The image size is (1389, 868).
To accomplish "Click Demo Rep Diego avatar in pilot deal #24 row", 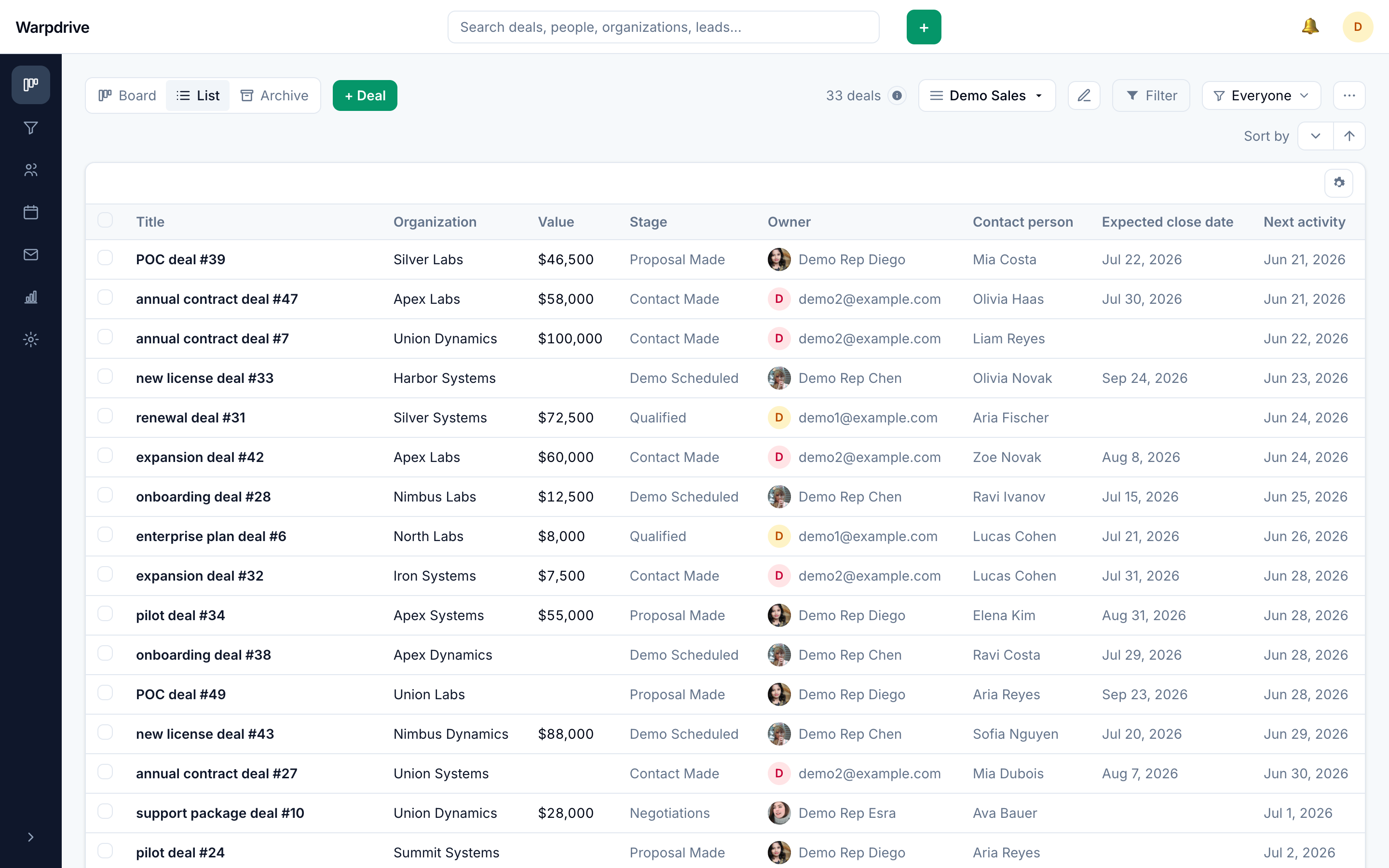I will pos(779,853).
